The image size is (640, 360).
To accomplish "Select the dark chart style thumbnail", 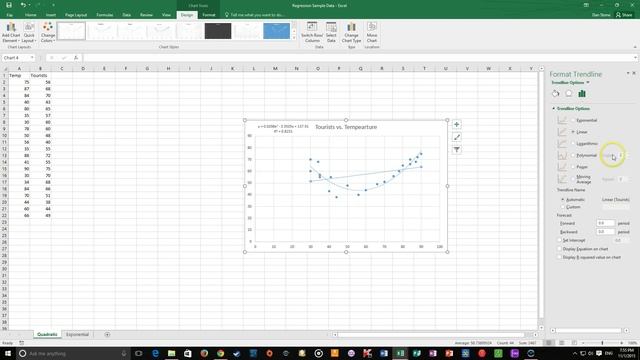I will pos(218,31).
